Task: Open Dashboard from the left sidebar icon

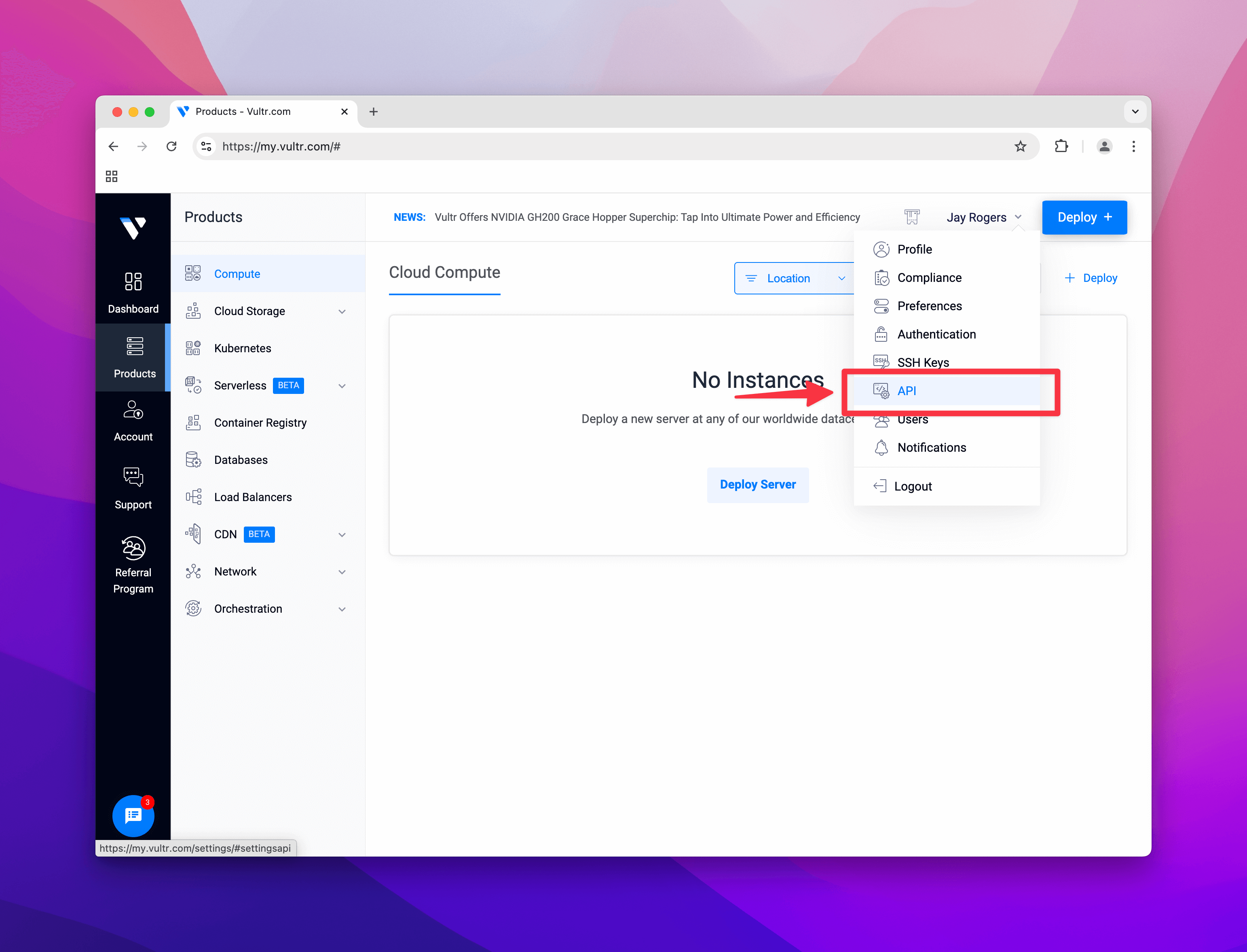Action: (x=133, y=281)
